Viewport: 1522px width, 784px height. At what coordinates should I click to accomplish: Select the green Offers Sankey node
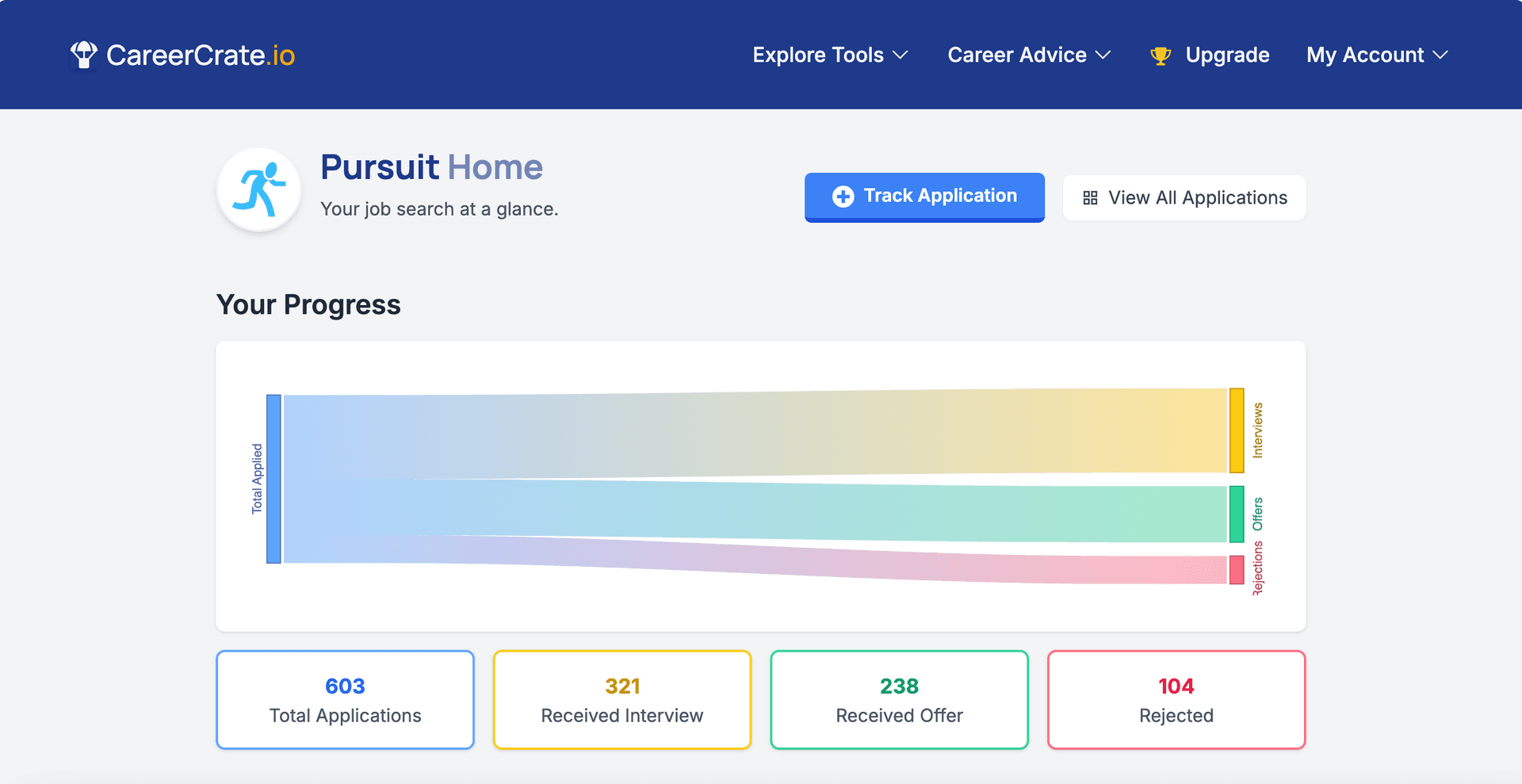1237,514
